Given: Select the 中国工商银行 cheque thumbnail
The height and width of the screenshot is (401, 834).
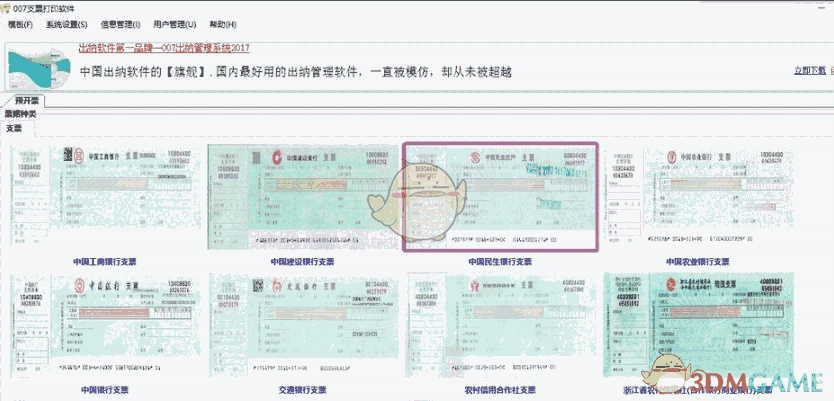Looking at the screenshot, I should (x=106, y=197).
